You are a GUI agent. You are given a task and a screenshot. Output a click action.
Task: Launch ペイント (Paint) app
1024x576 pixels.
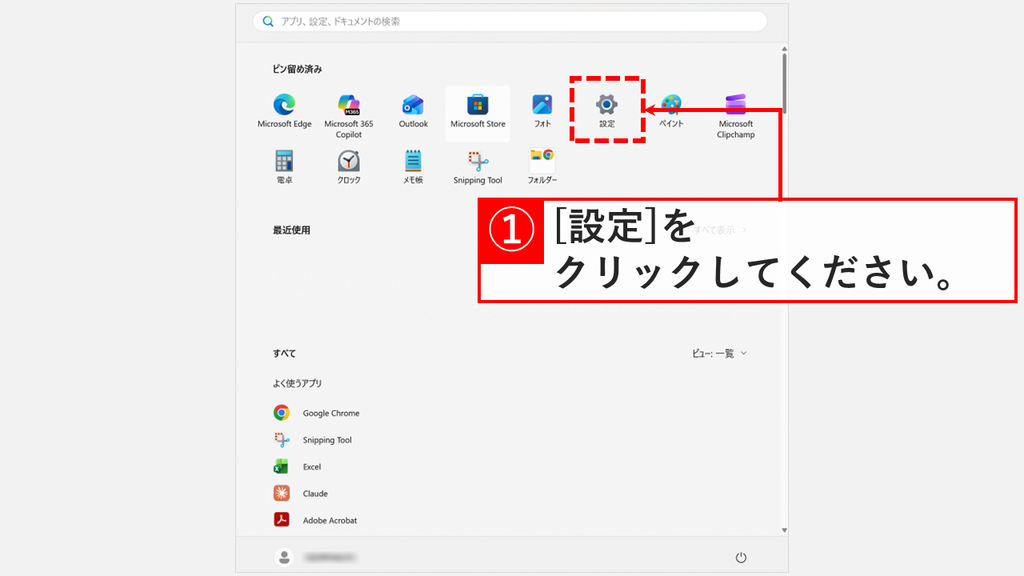[671, 112]
